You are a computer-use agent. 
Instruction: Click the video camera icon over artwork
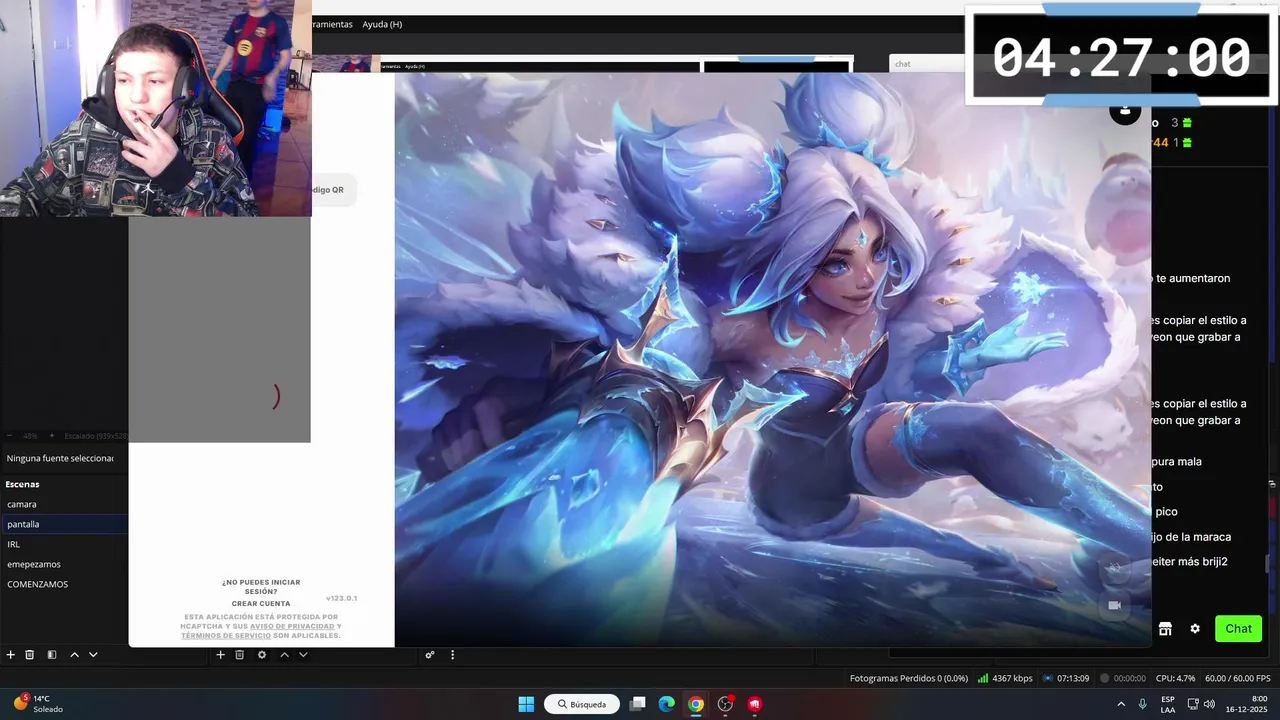pos(1114,605)
